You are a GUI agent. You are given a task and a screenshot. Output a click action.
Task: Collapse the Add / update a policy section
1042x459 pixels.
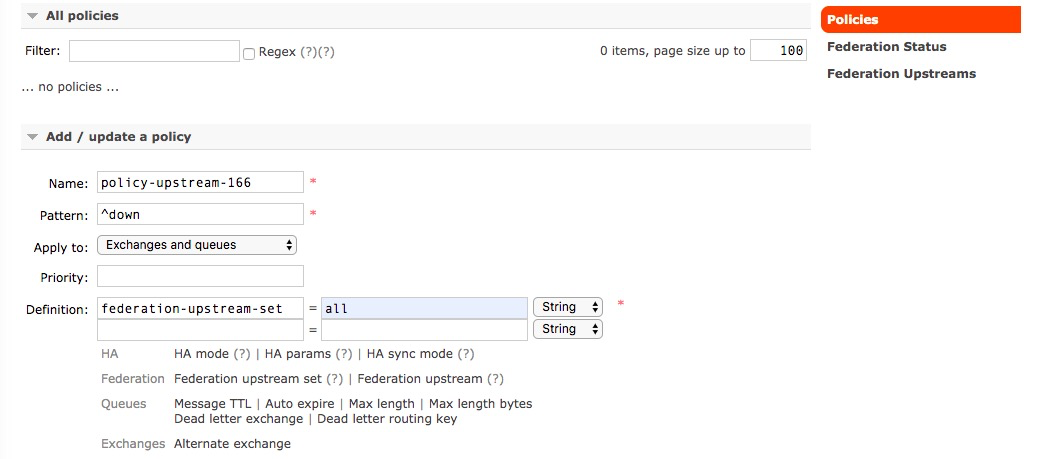[x=110, y=137]
